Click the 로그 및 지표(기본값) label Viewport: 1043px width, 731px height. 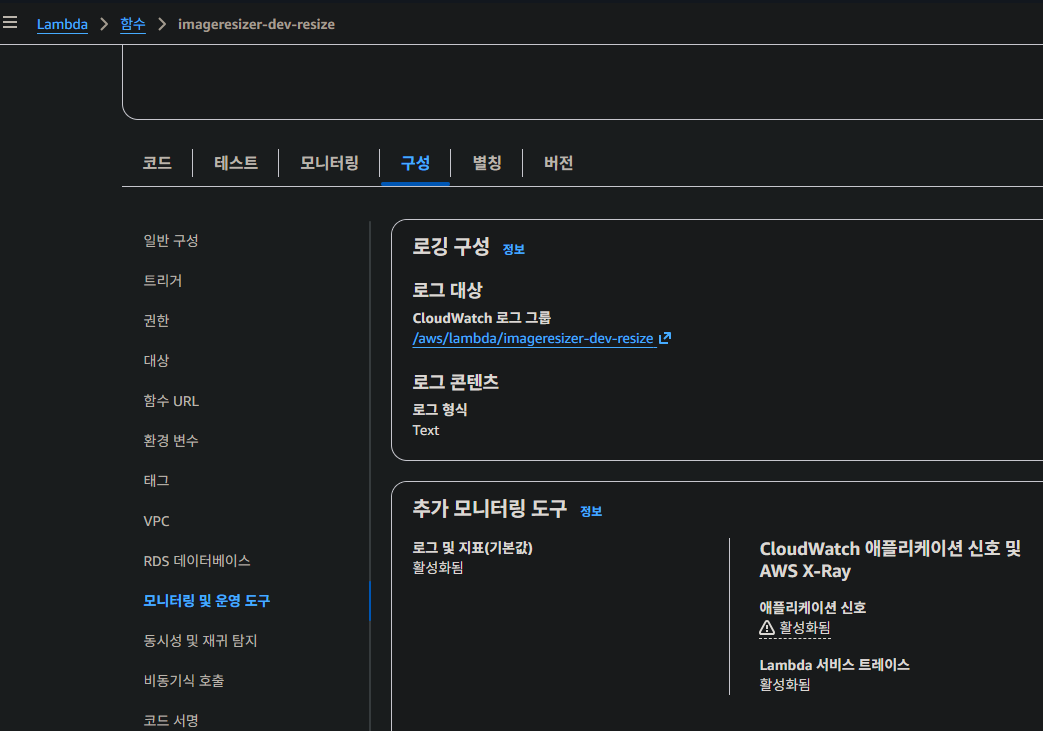tap(472, 547)
